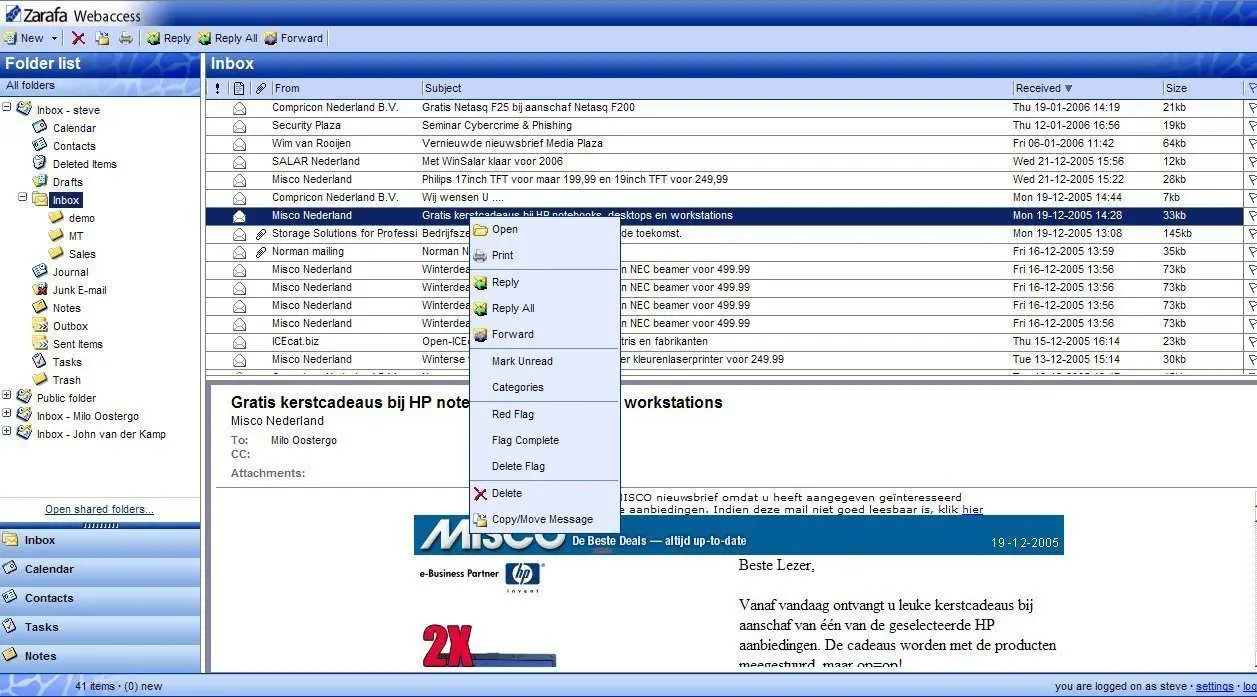The image size is (1257, 697).
Task: Click the printer icon in the toolbar
Action: [126, 38]
